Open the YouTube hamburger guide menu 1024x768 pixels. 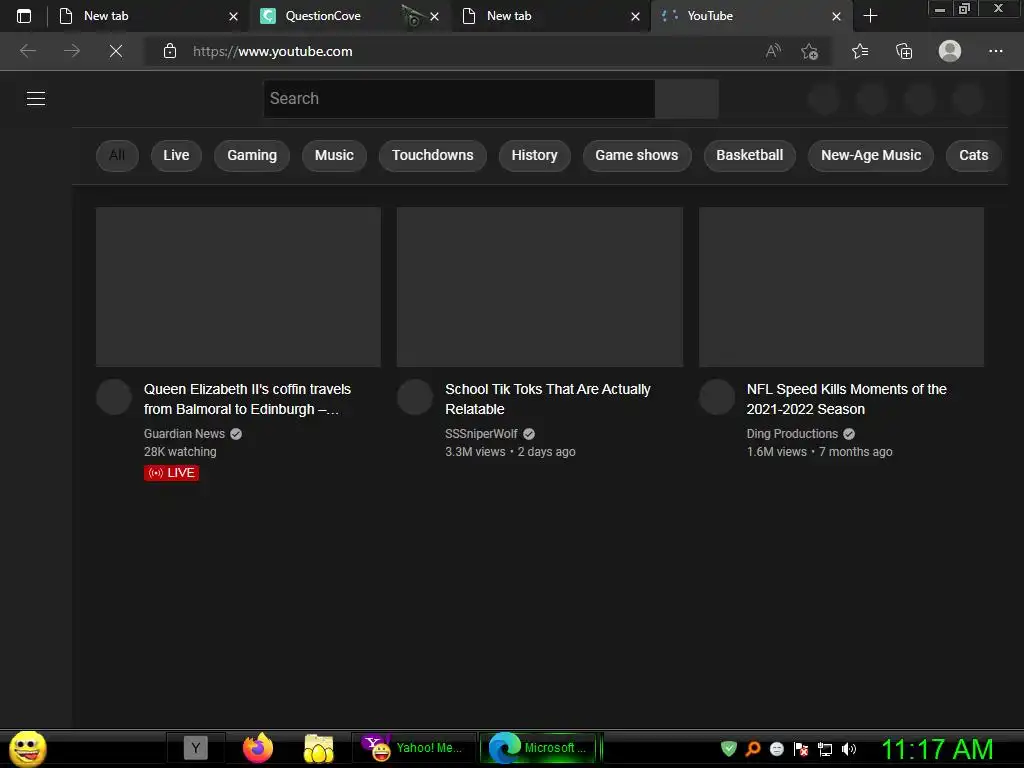point(36,99)
